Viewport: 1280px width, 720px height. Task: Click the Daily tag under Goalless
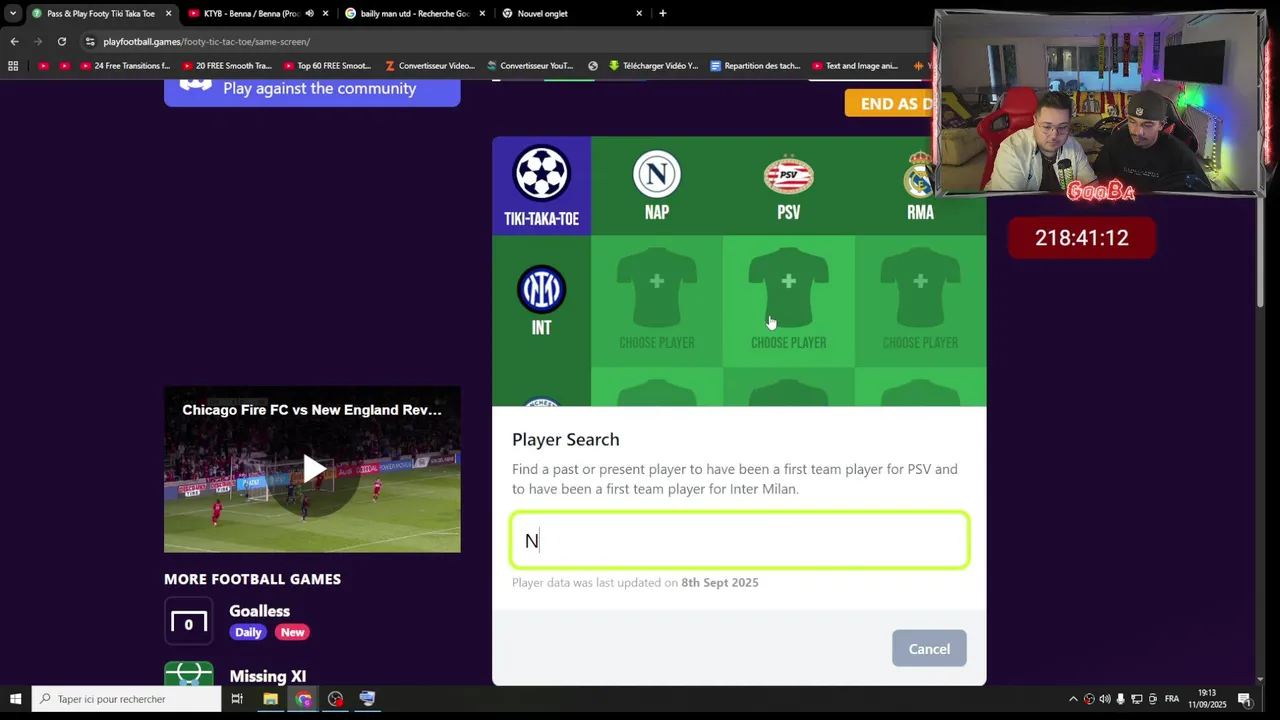point(248,632)
